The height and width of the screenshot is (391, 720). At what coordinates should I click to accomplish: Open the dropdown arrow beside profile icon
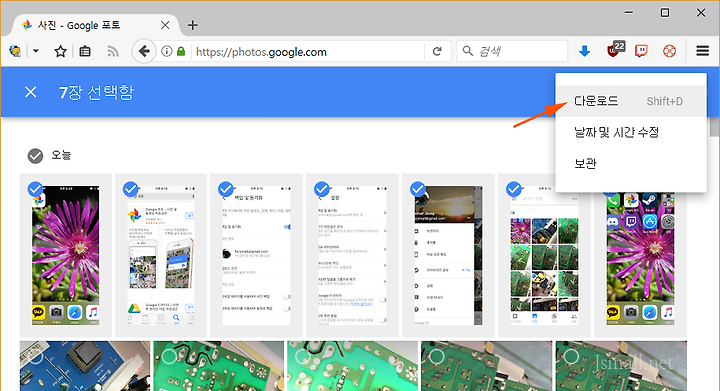(36, 51)
